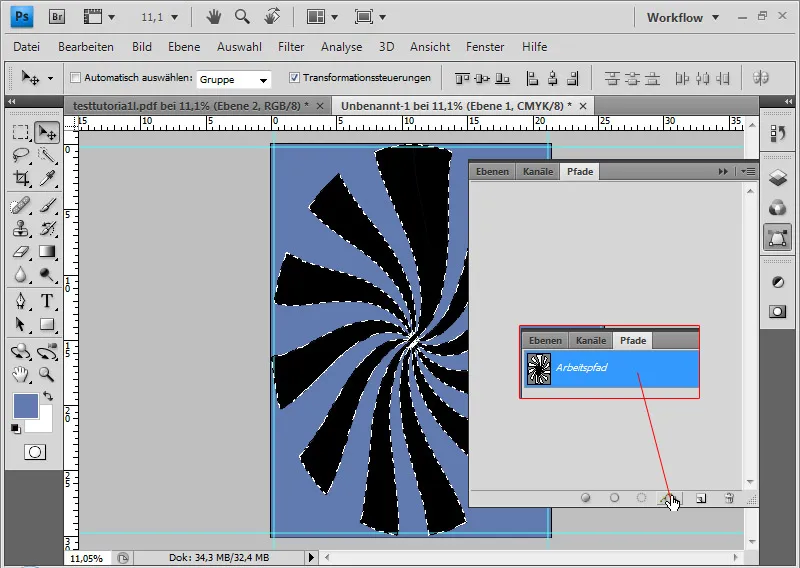
Task: Open the Filter menu
Action: click(x=291, y=47)
